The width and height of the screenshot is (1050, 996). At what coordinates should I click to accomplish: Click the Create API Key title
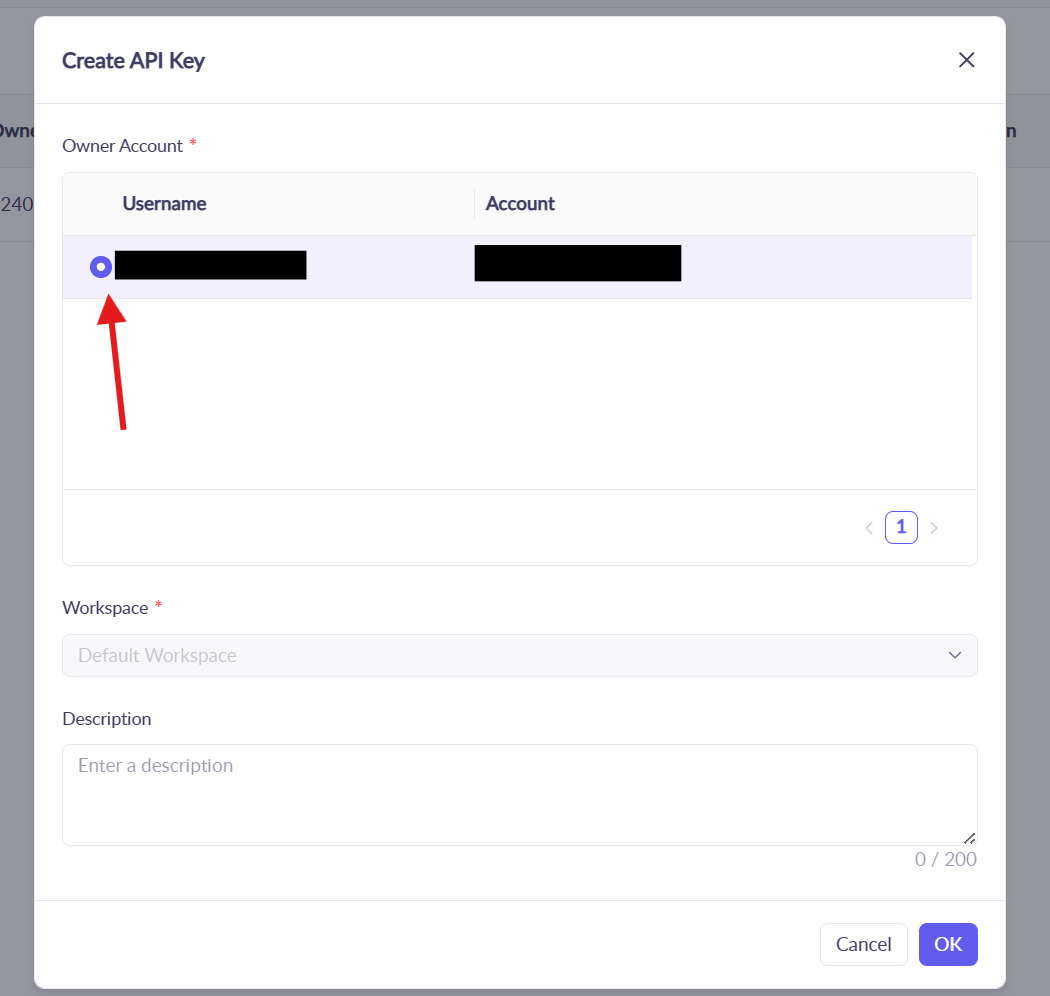click(x=133, y=61)
